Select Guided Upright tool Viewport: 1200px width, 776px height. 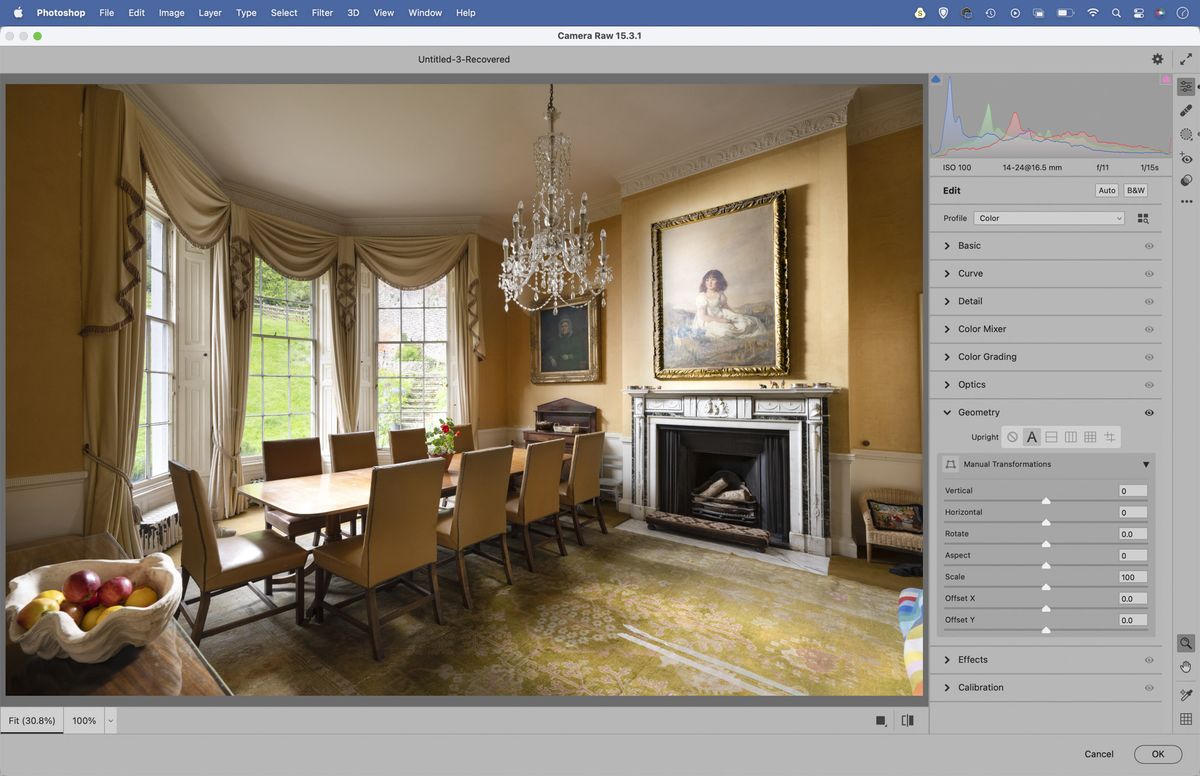[1109, 437]
